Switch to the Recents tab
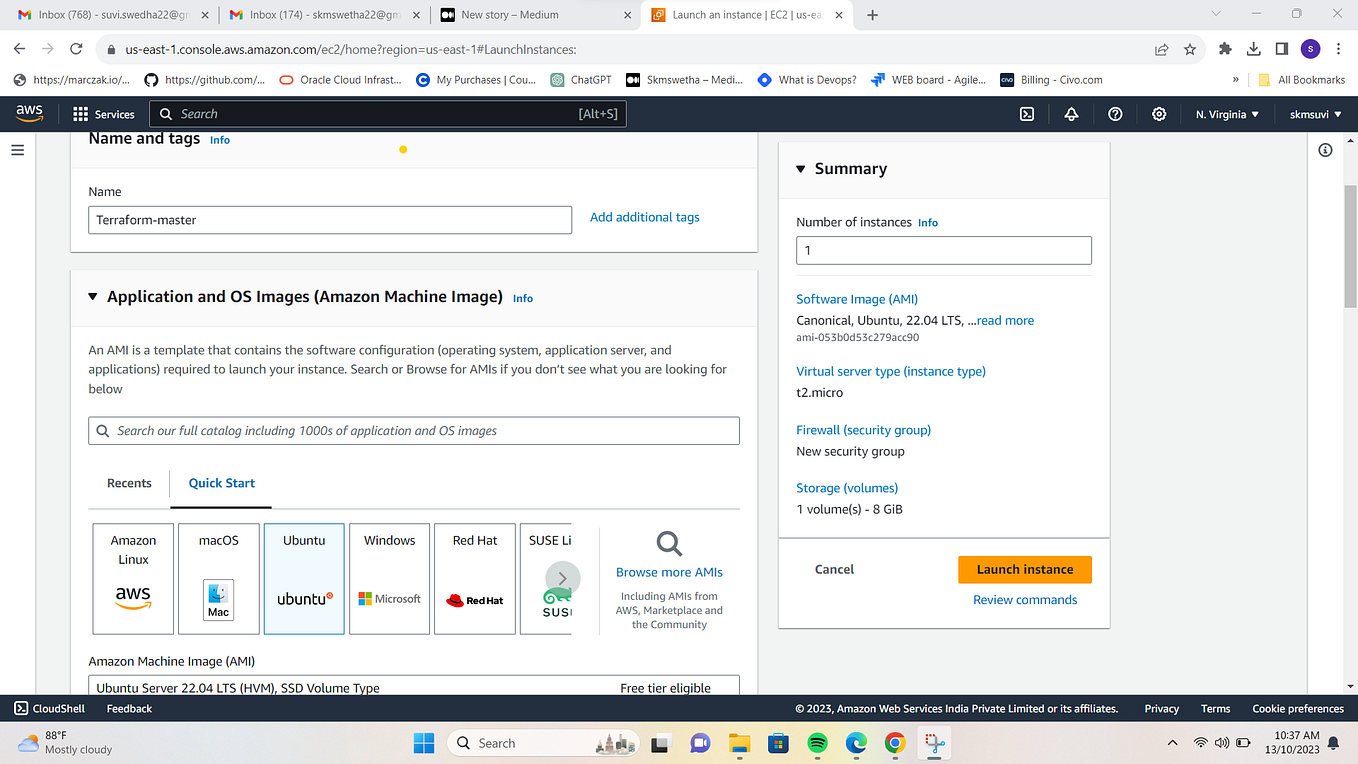This screenshot has width=1358, height=764. click(129, 483)
